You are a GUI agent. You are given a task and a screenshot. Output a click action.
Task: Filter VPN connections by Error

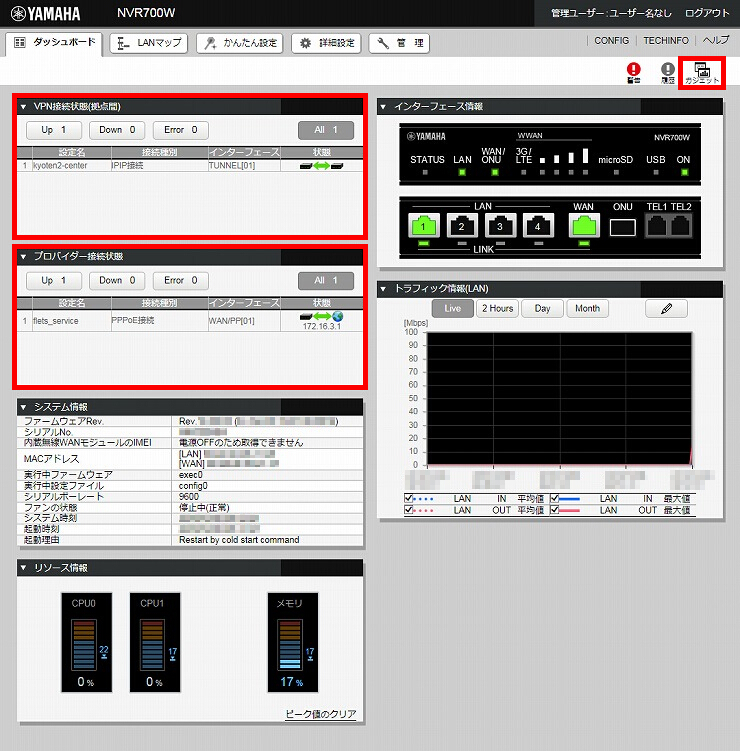[x=181, y=130]
